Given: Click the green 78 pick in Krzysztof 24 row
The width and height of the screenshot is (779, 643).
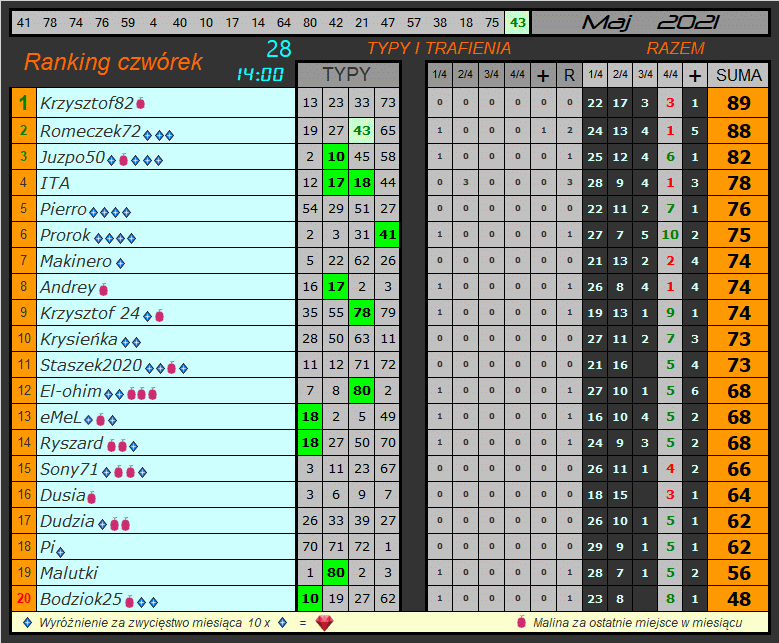Looking at the screenshot, I should 362,313.
